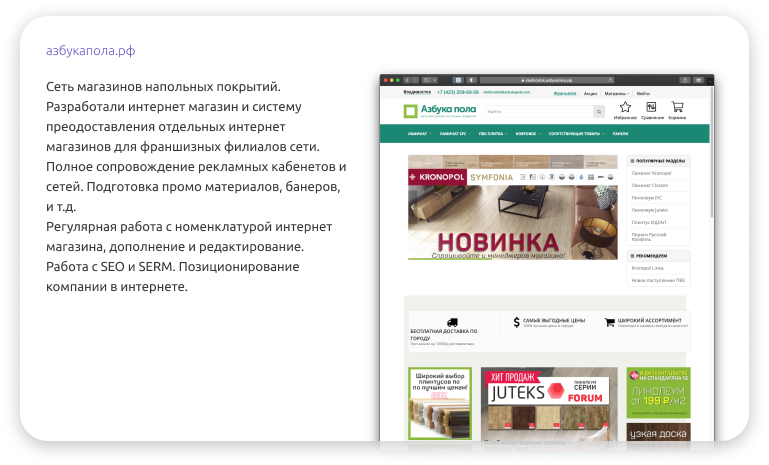Click the Safari share button

pos(685,80)
